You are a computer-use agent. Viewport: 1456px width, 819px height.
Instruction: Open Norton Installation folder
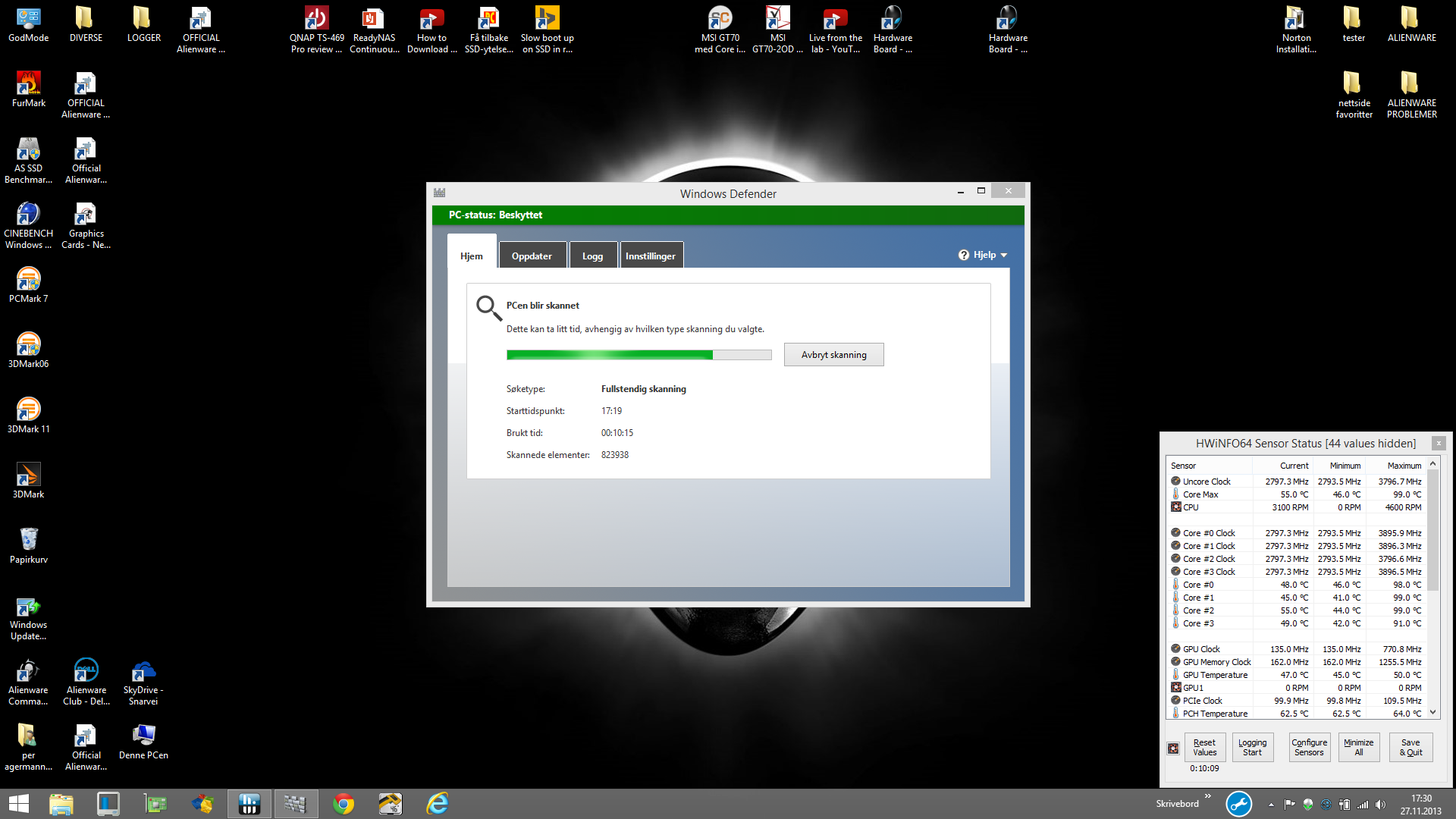[1296, 30]
